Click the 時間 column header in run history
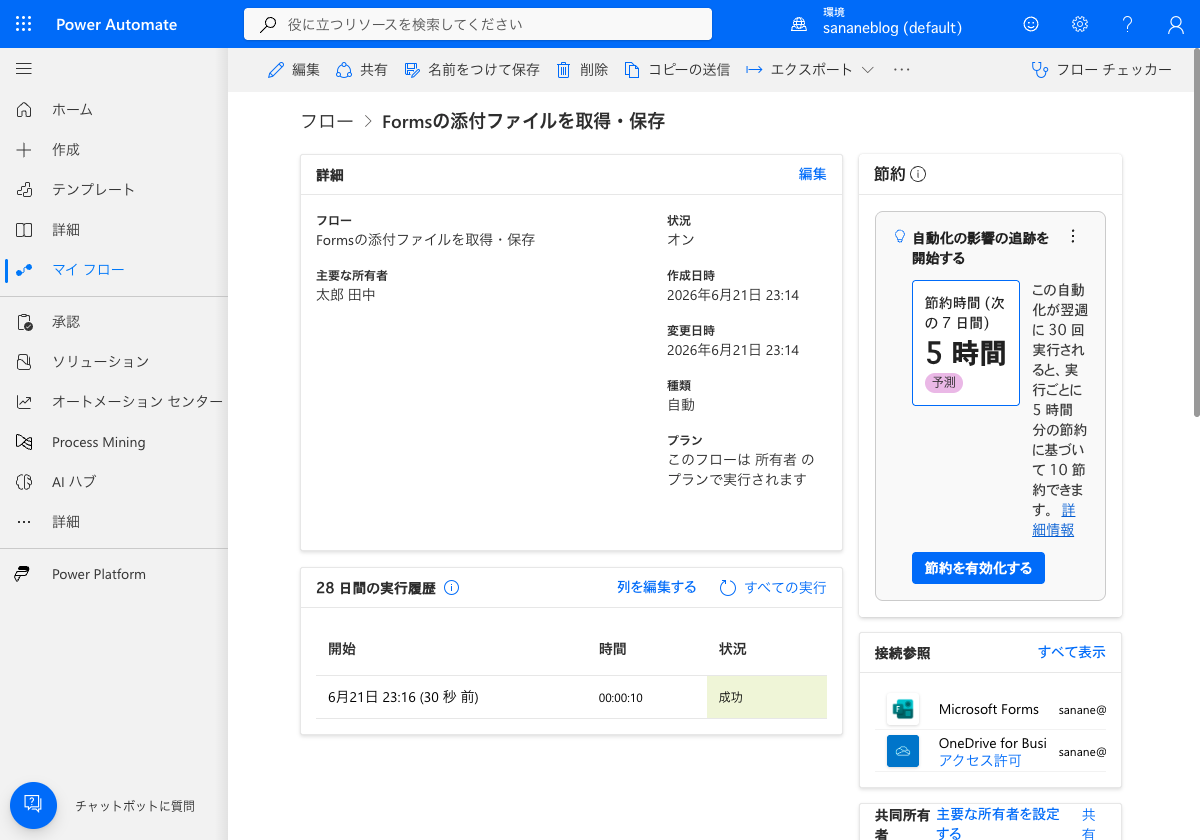The image size is (1200, 840). click(612, 649)
